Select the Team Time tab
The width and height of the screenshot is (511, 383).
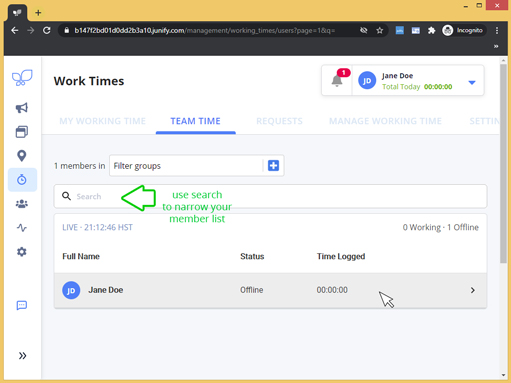click(x=196, y=121)
